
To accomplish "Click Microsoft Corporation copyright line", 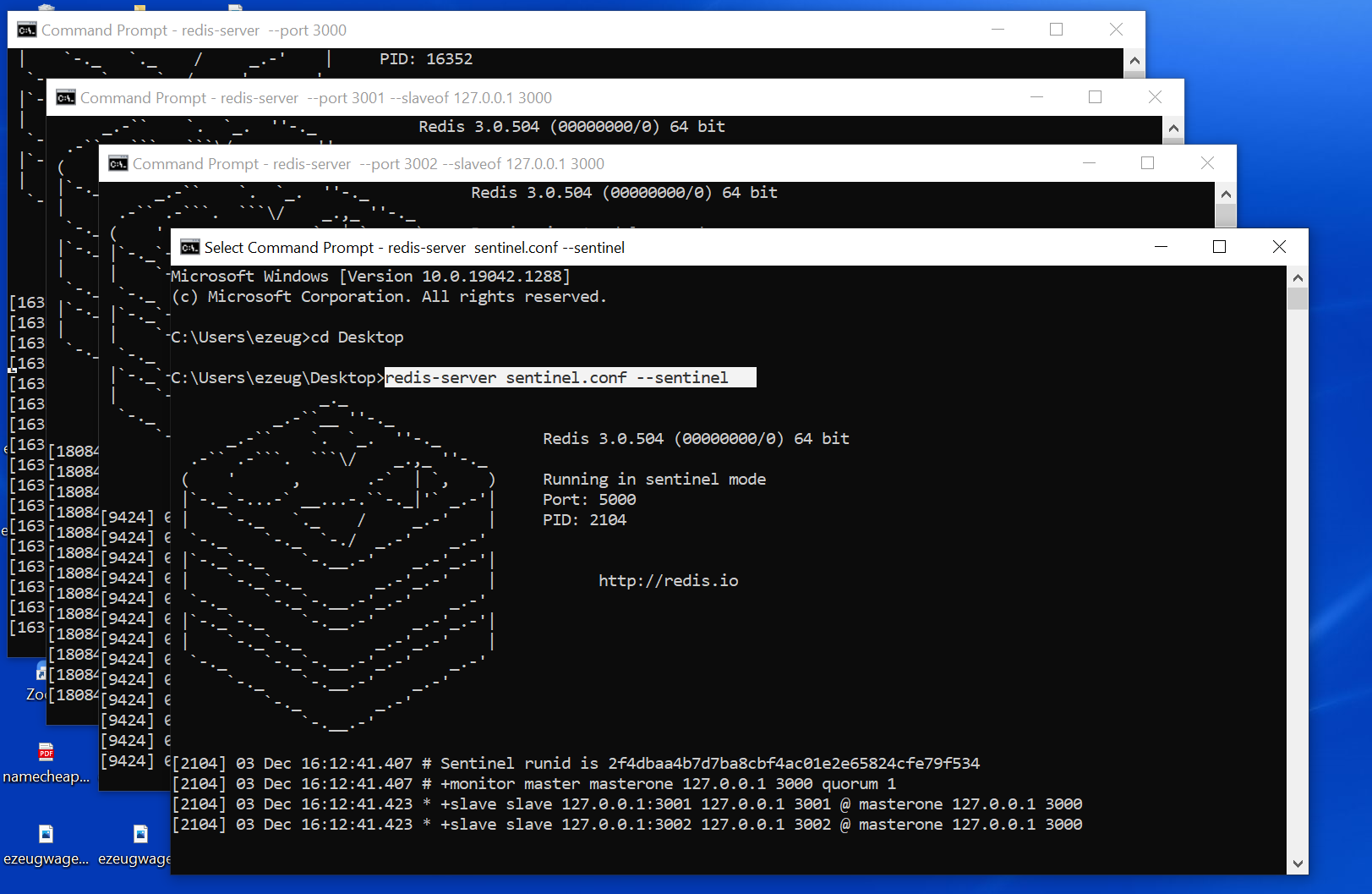I will click(389, 296).
